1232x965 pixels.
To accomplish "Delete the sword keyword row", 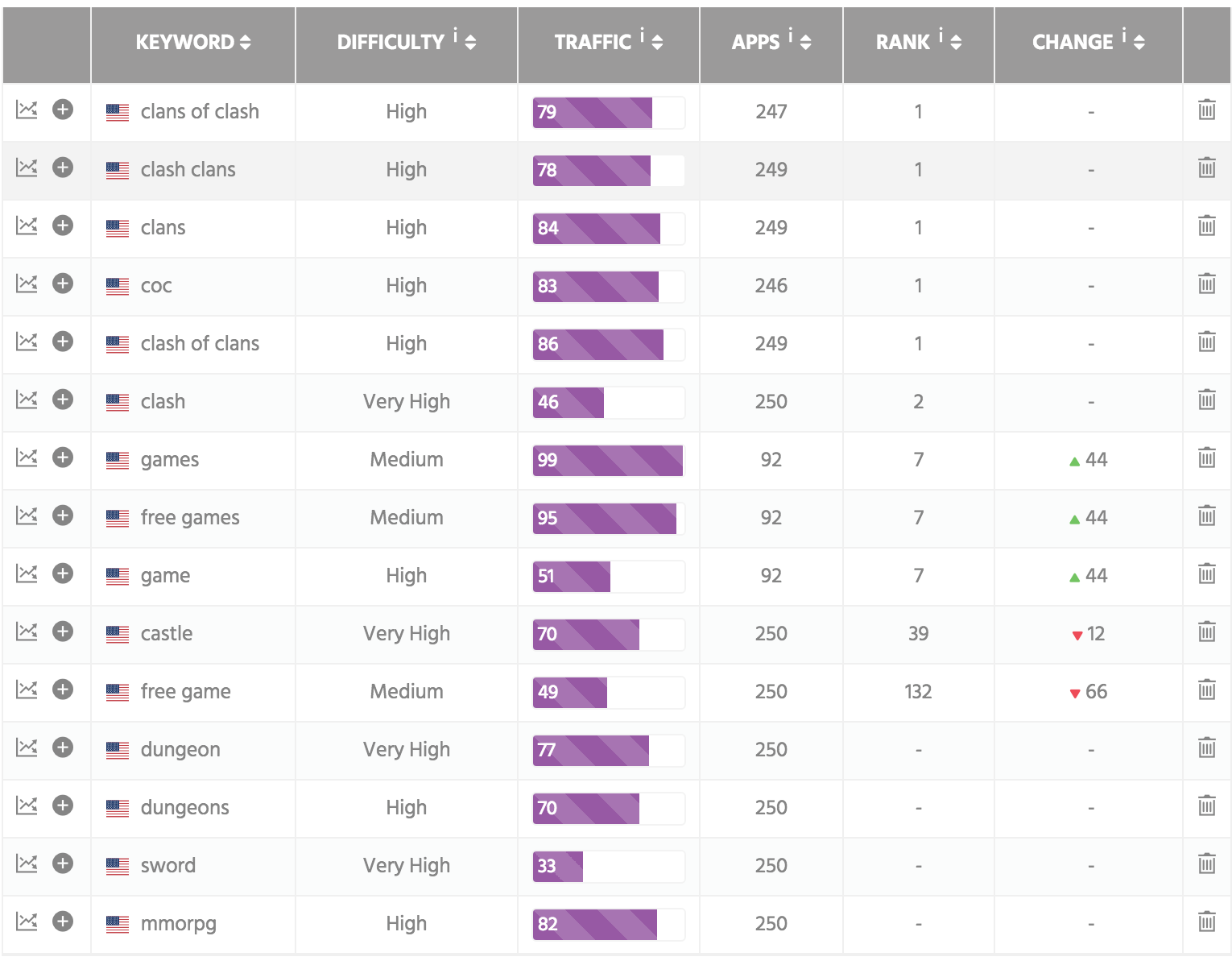I will click(1206, 864).
